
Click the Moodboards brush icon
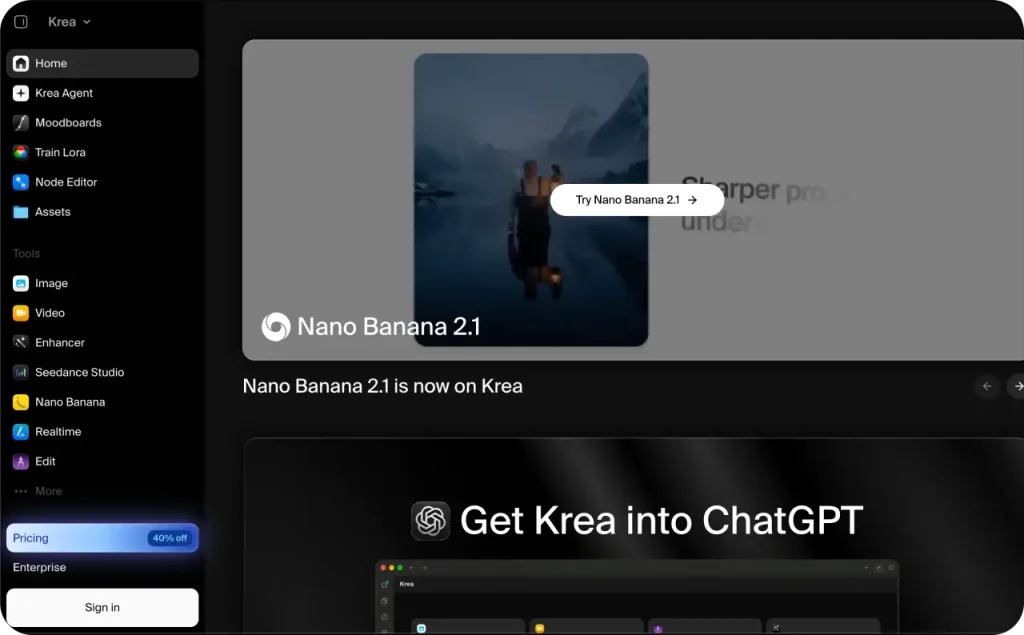[21, 123]
